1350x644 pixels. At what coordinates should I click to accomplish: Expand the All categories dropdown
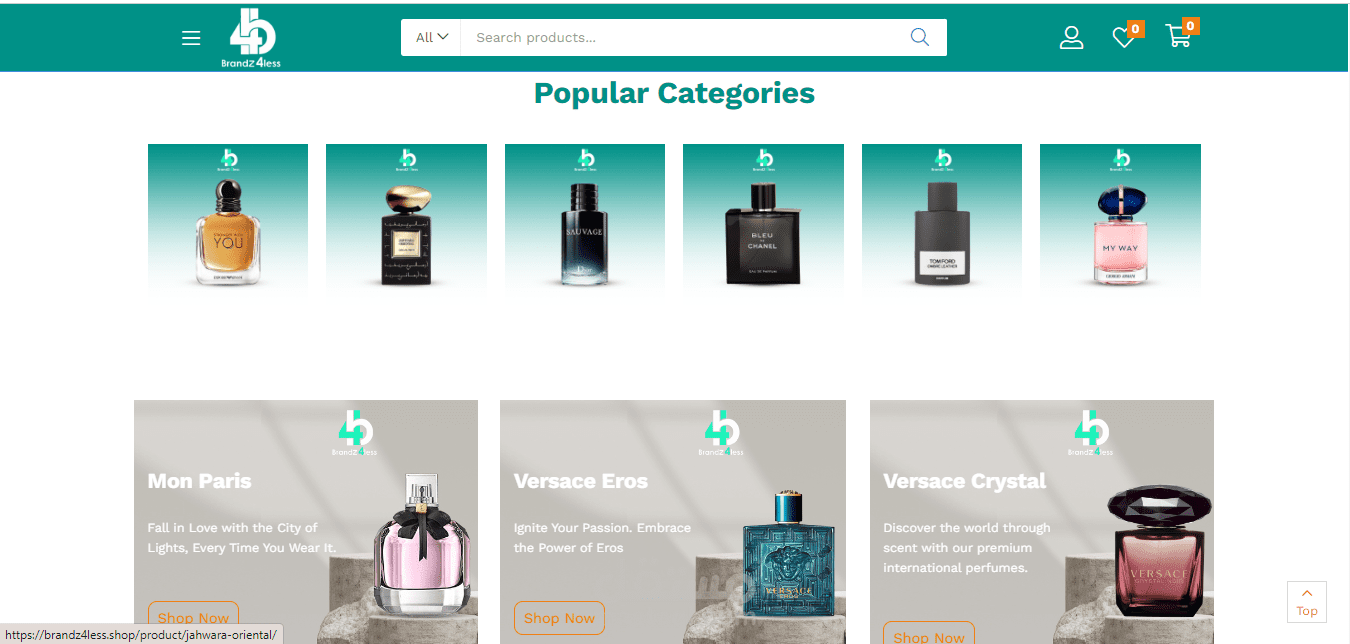(431, 37)
